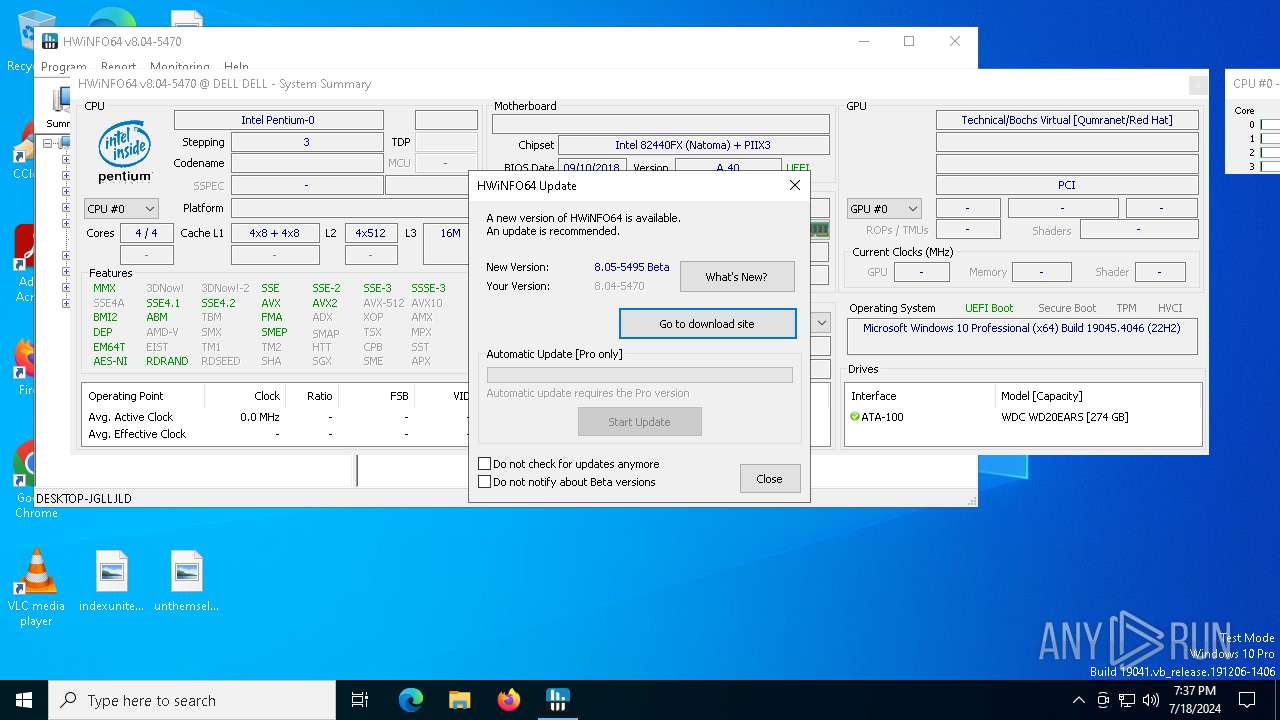Click the Core 3 usage bar in the CPU #0 window
The width and height of the screenshot is (1280, 720).
1270,166
